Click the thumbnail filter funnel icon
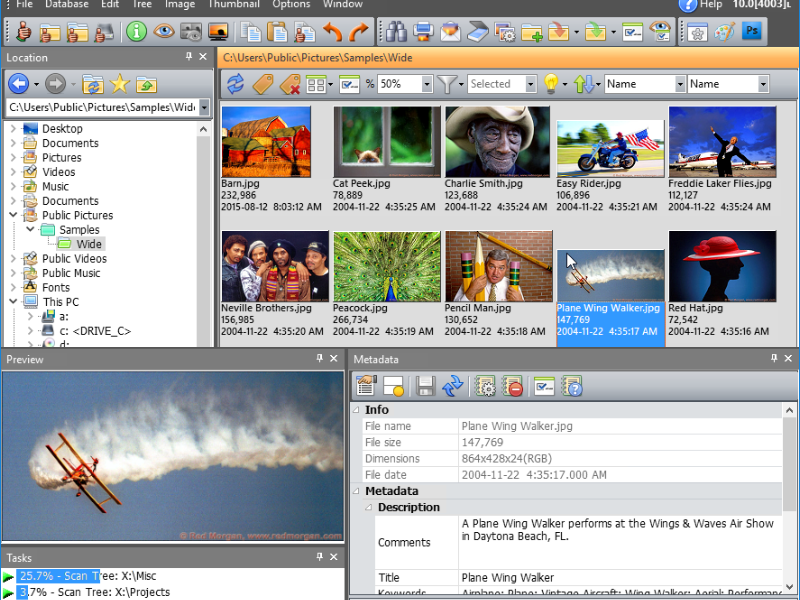The height and width of the screenshot is (600, 800). click(x=448, y=84)
